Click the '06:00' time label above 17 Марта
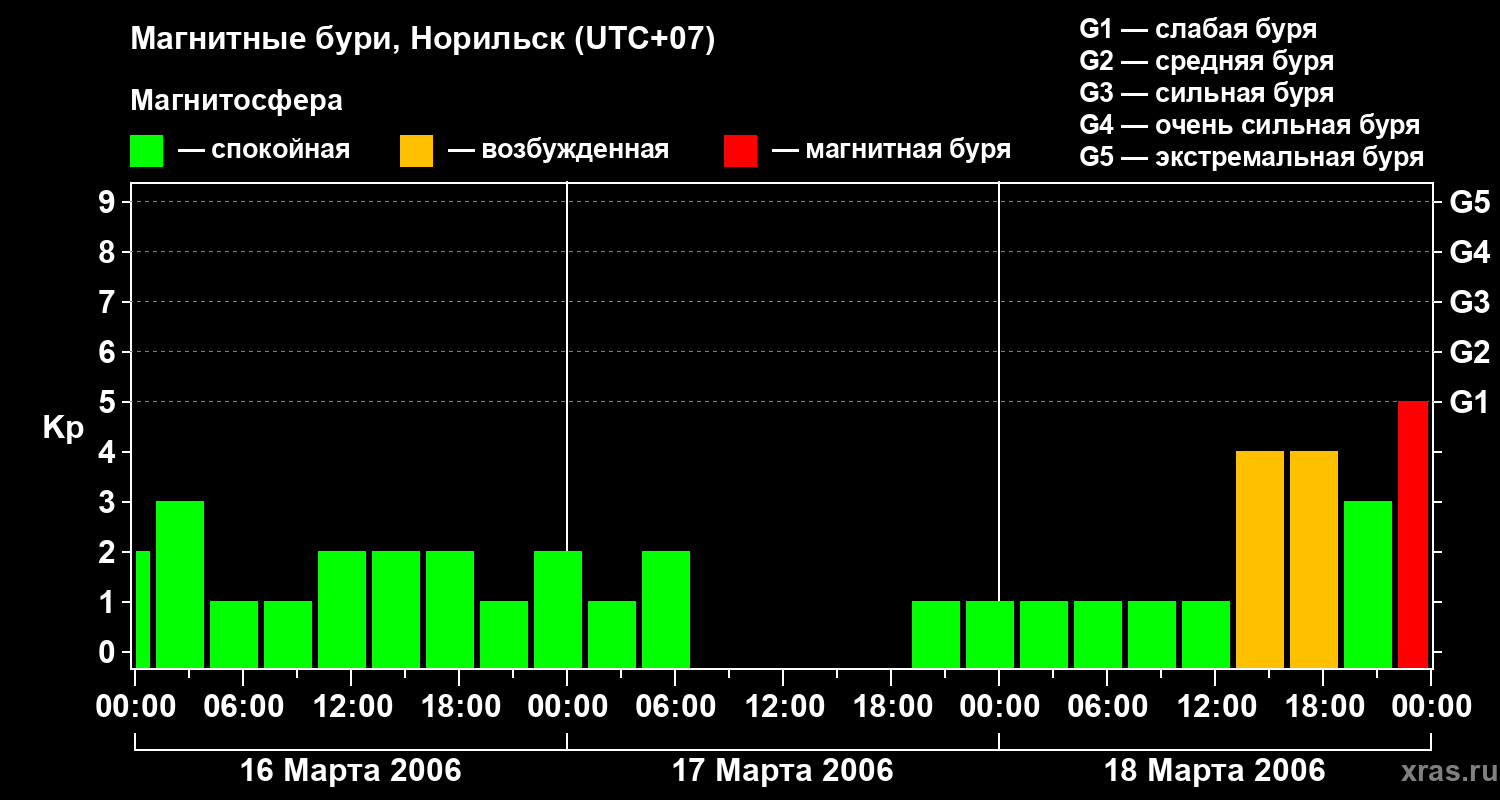The height and width of the screenshot is (800, 1500). pos(675,707)
